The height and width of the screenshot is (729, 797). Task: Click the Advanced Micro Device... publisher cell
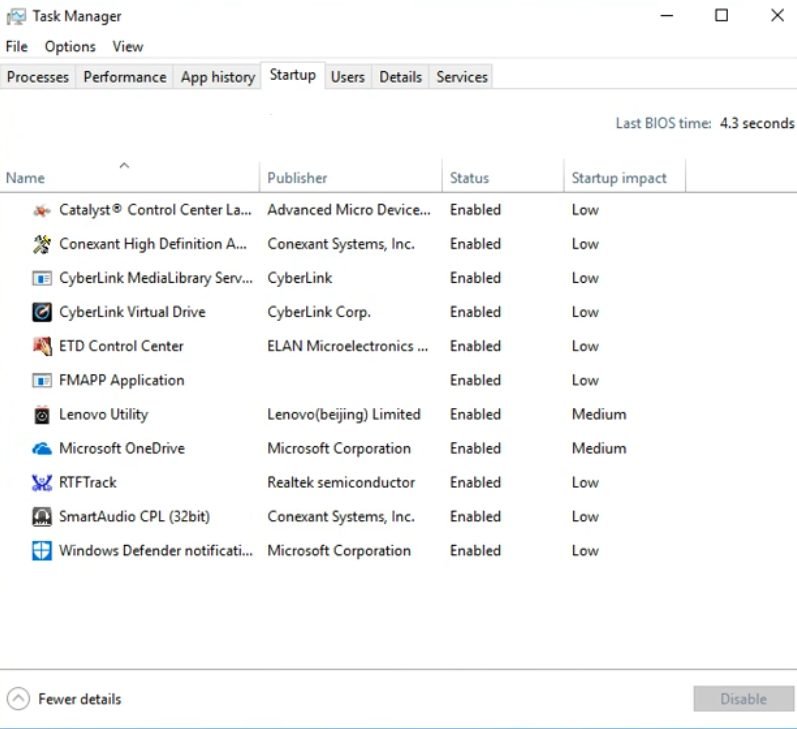(x=349, y=210)
